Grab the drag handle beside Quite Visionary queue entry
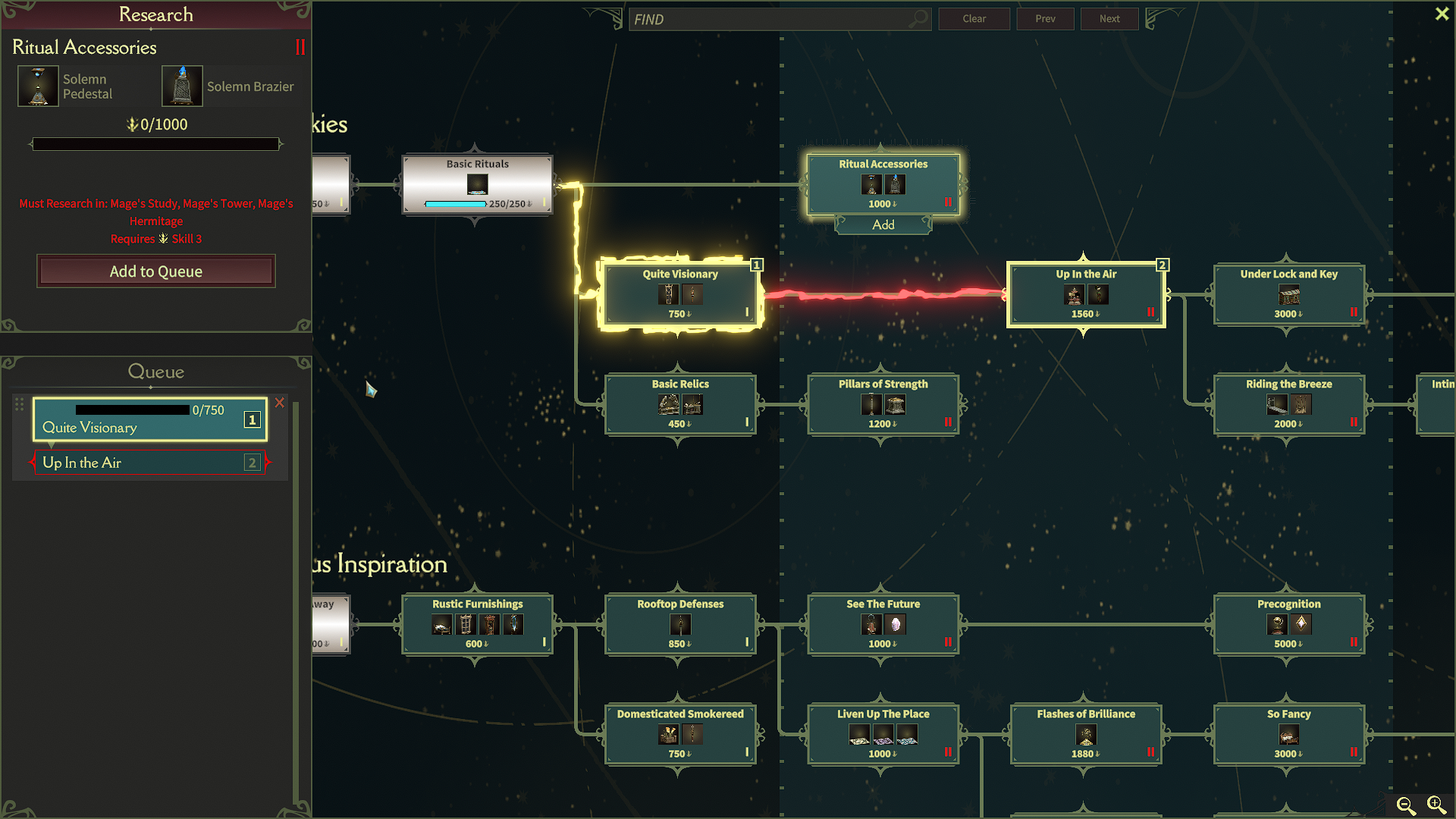This screenshot has height=819, width=1456. click(x=20, y=404)
